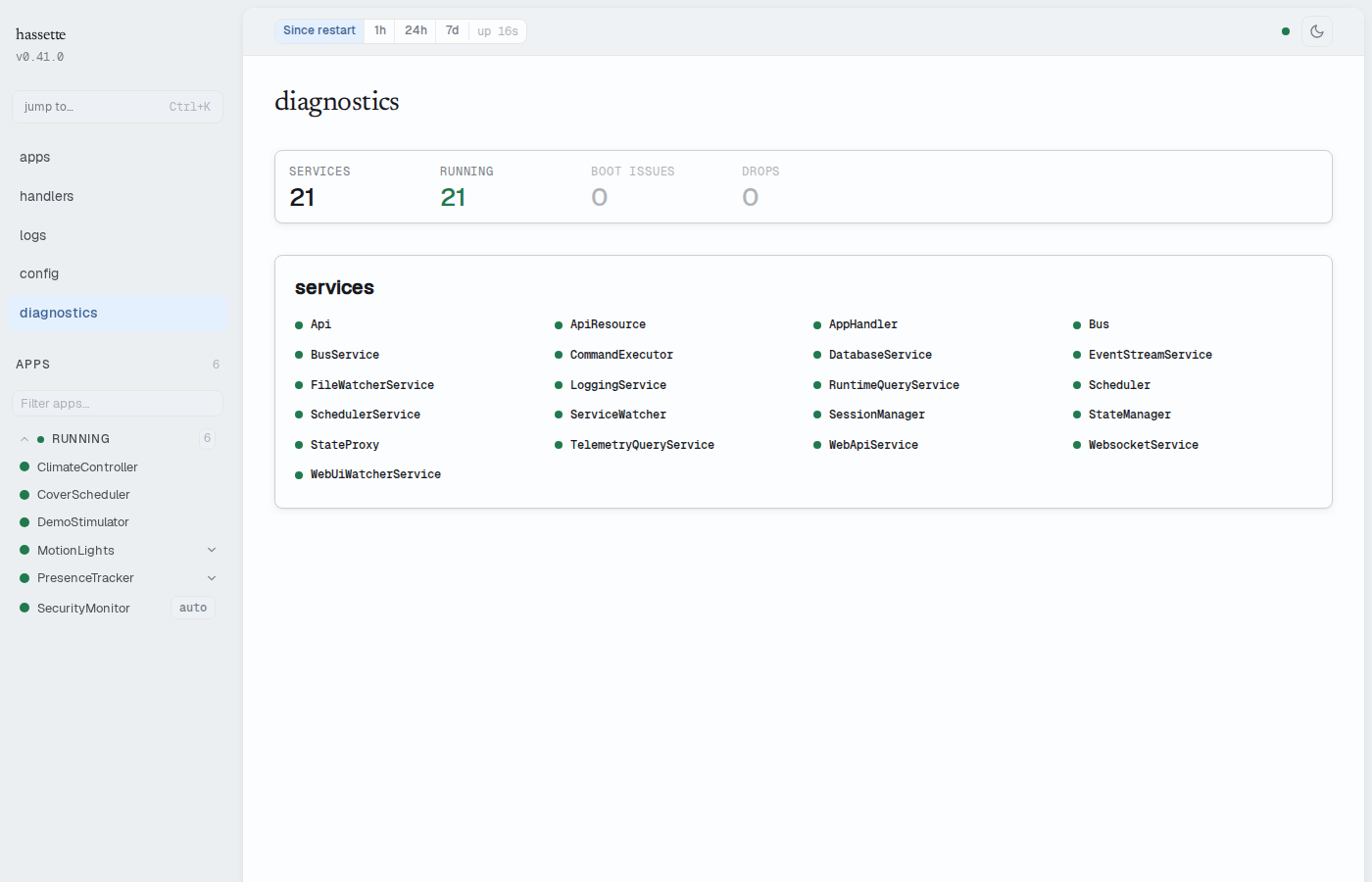Click the RUNNING group label
Viewport: 1372px width, 882px height.
coord(80,439)
